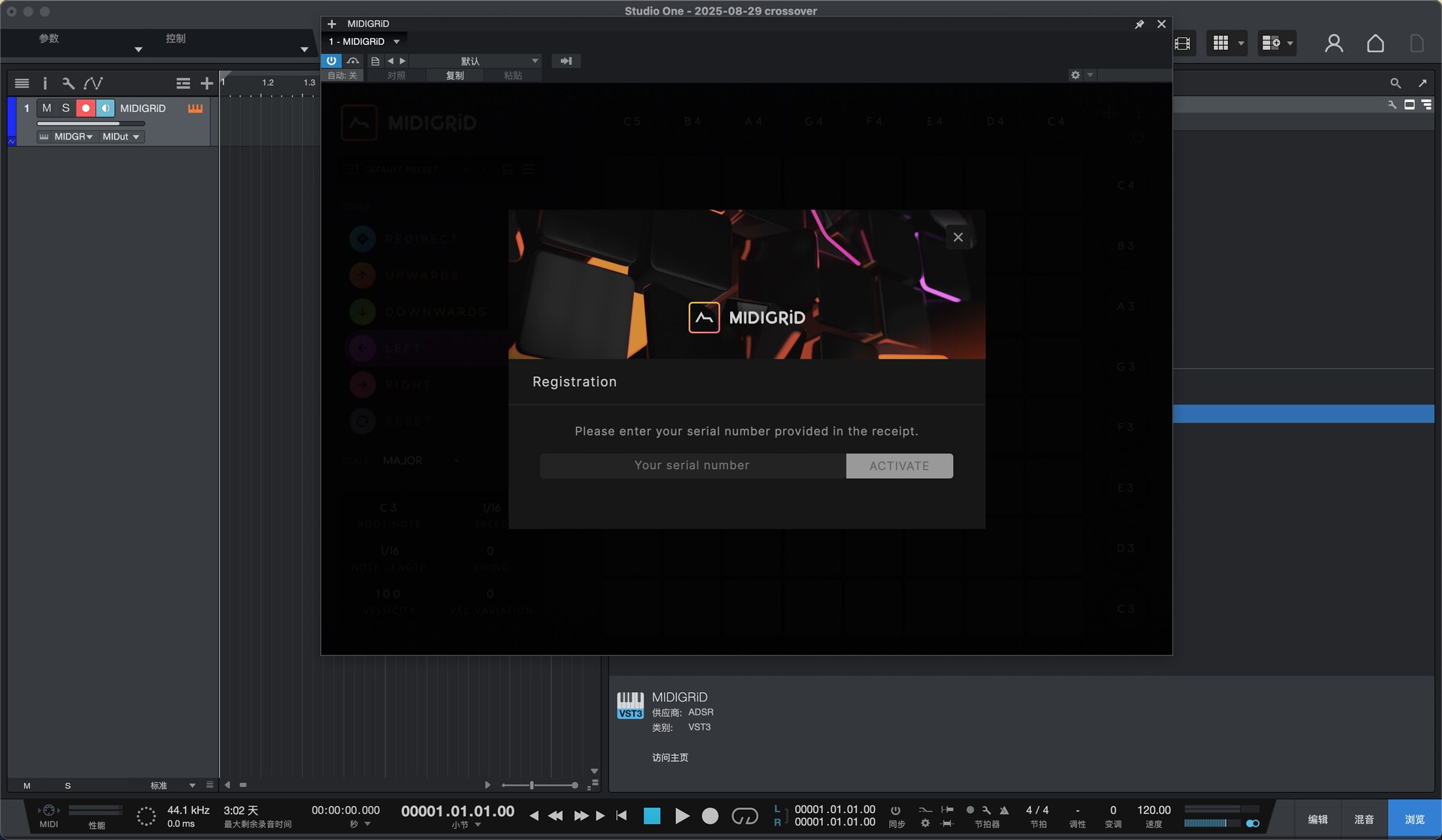Toggle monitor on MIDIGRiD track
Screen dimensions: 1442x840
tap(105, 108)
